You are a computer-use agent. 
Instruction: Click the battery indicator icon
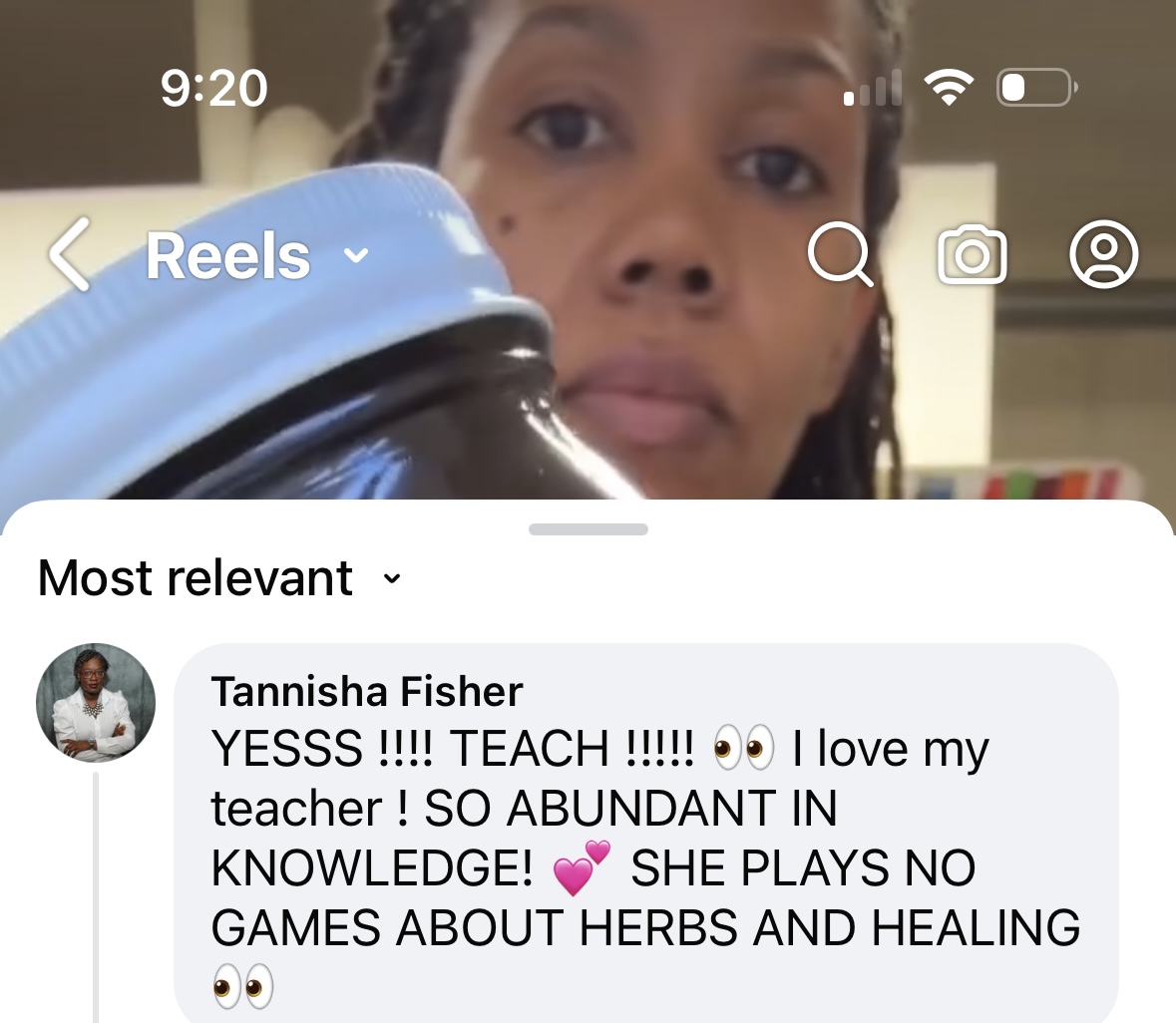(1036, 88)
